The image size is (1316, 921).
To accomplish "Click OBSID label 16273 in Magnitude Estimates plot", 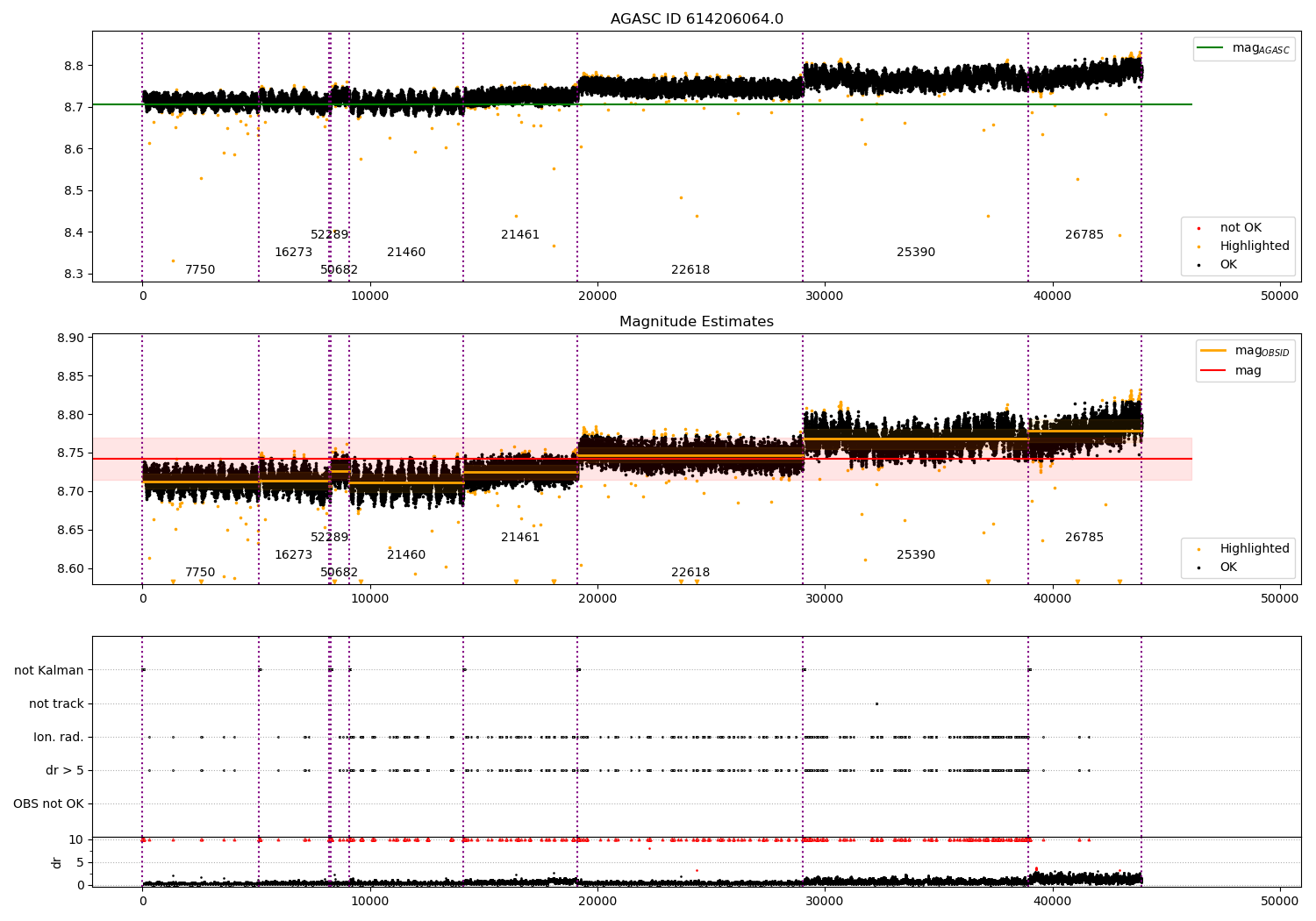I will pos(293,555).
